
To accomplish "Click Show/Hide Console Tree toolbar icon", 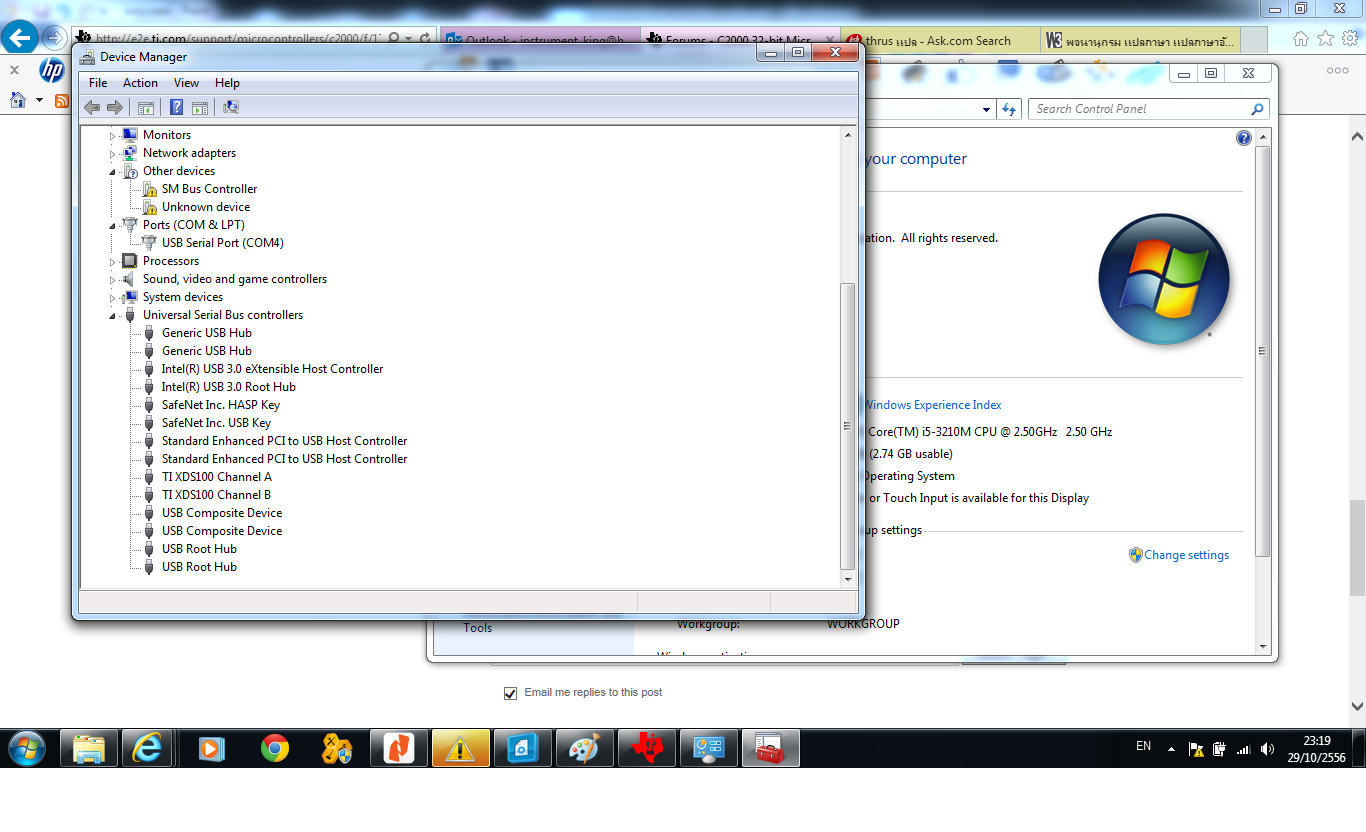I will 146,107.
